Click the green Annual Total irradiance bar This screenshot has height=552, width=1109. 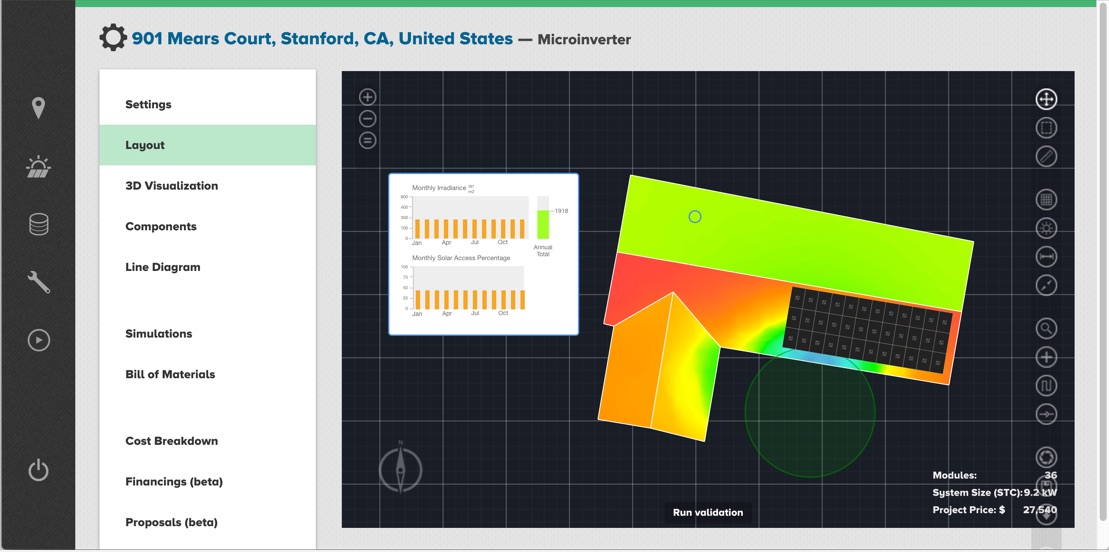tap(543, 224)
